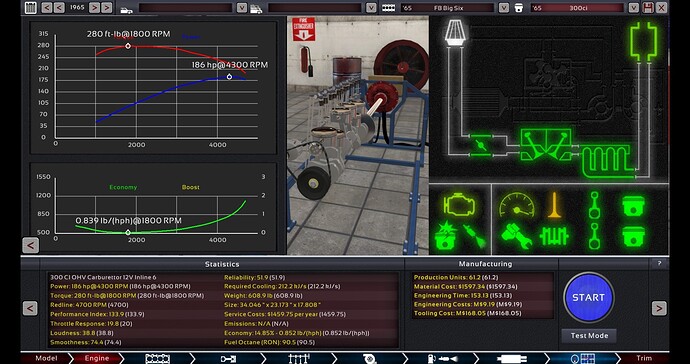The image size is (690, 364).
Task: Advance year with the right arrow stepper
Action: [x=94, y=7]
